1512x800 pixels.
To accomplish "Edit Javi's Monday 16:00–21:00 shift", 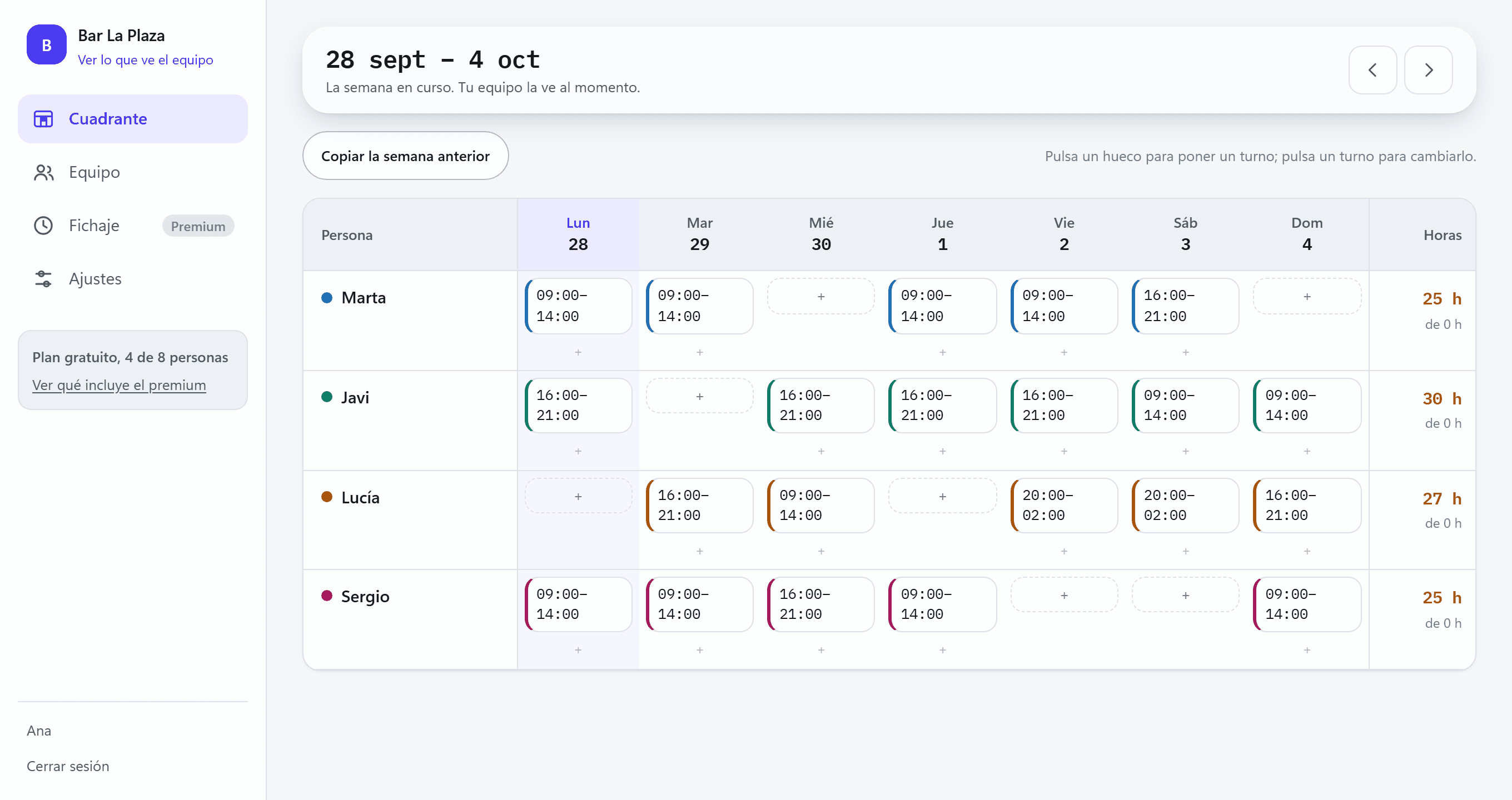I will pyautogui.click(x=578, y=406).
